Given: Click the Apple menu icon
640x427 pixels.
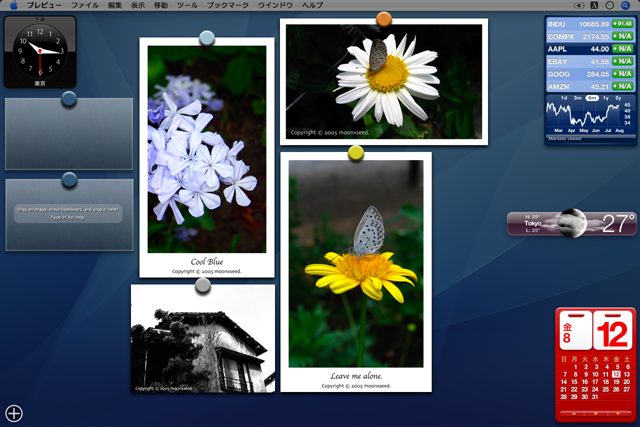Looking at the screenshot, I should (13, 5).
